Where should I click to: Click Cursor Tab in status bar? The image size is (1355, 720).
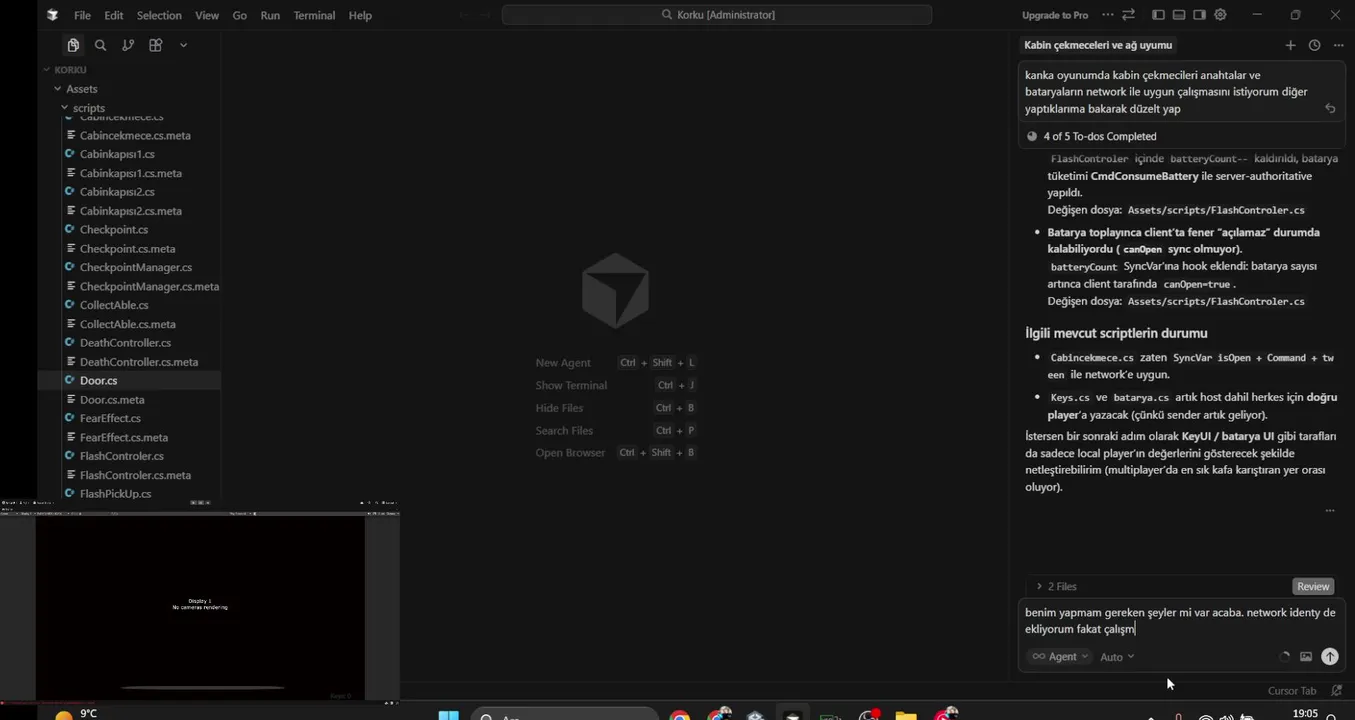point(1292,691)
